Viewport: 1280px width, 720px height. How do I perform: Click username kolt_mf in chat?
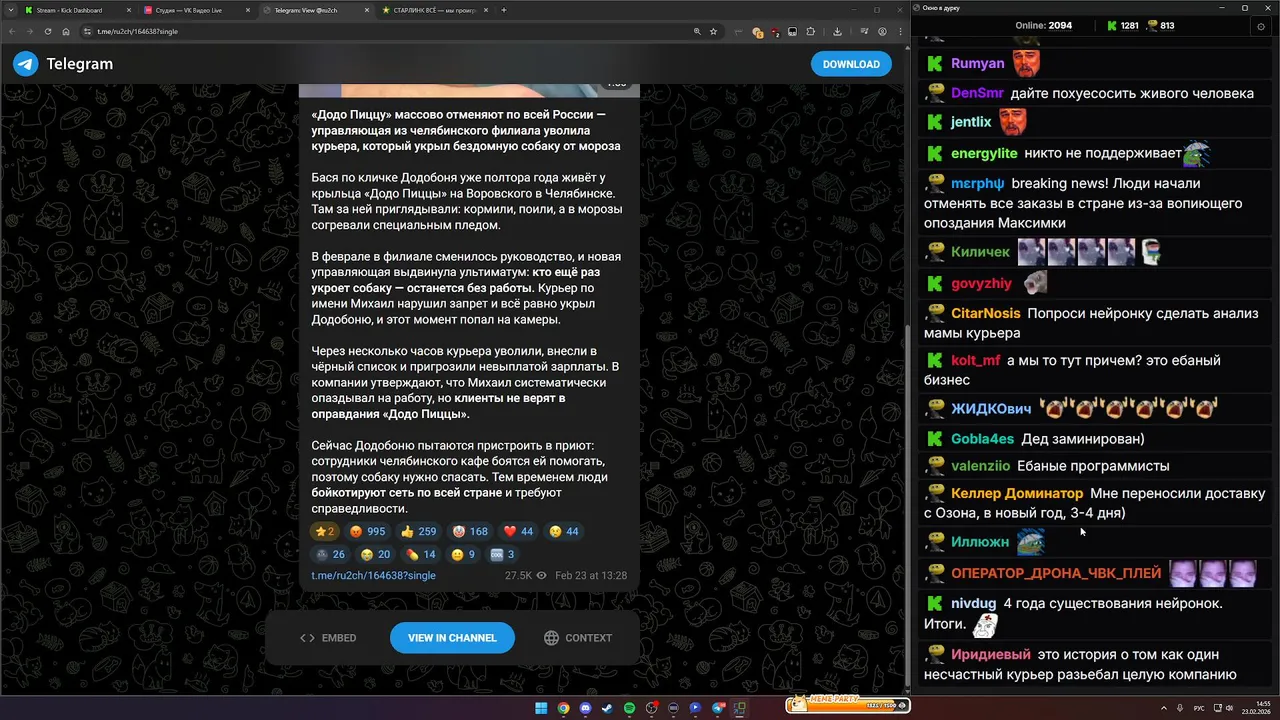click(975, 360)
